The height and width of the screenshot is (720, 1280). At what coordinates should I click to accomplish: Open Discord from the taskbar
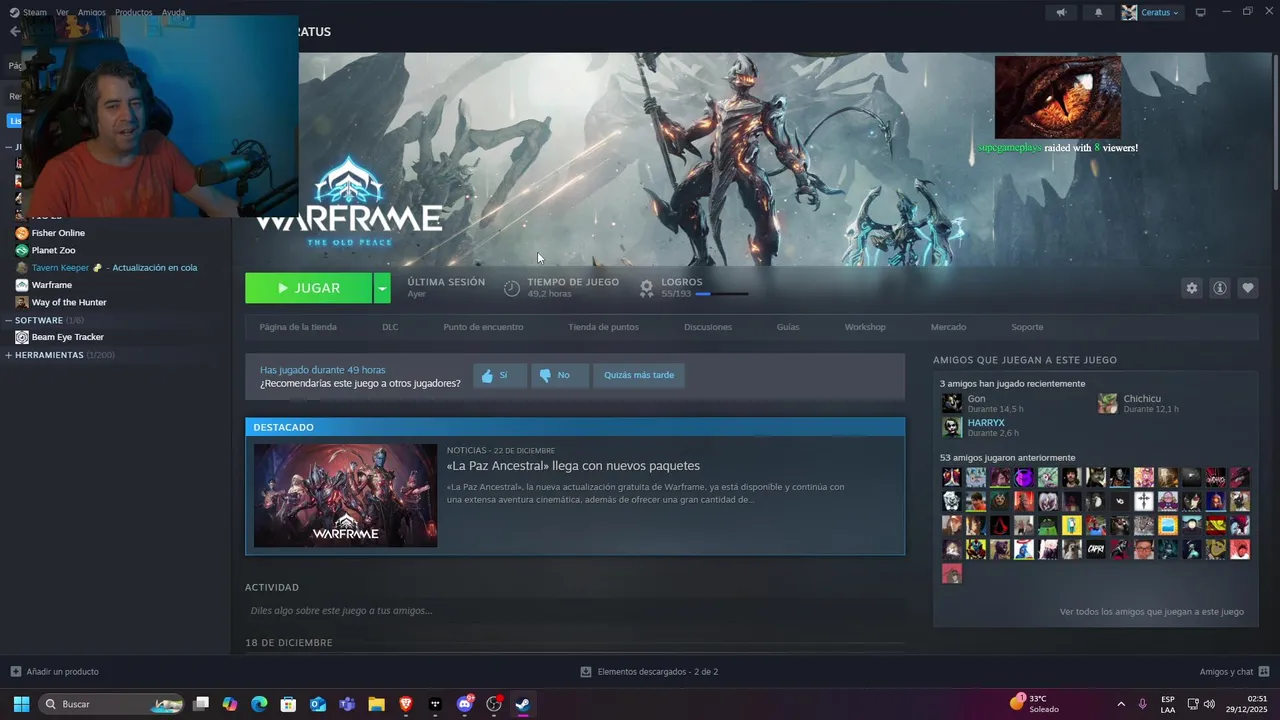464,704
